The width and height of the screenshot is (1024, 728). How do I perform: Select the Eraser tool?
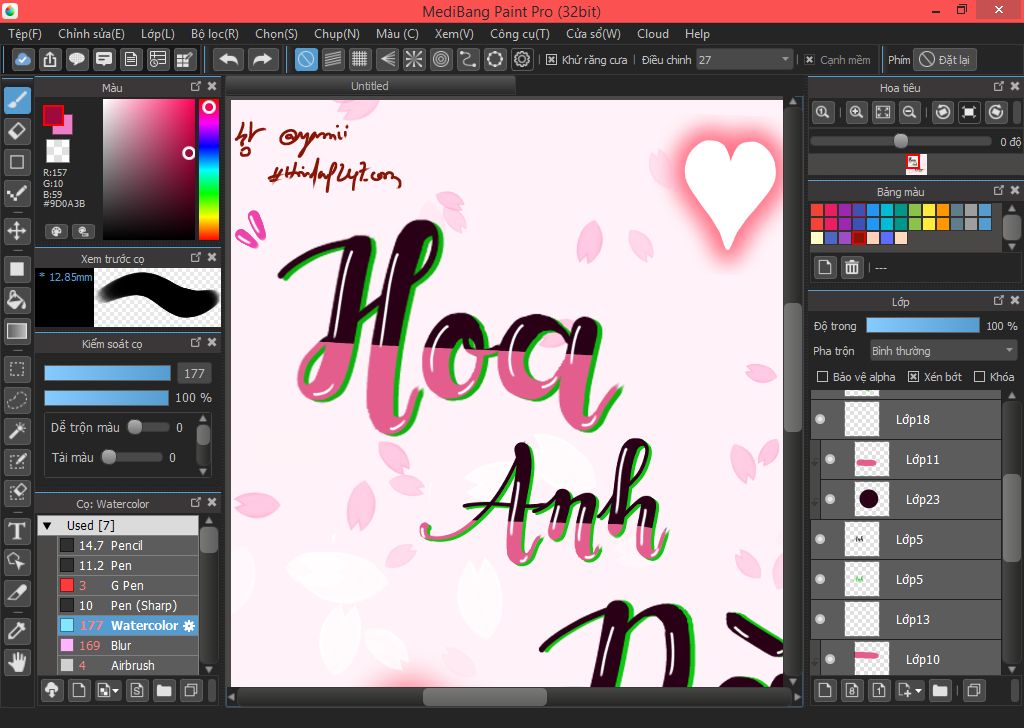point(17,131)
